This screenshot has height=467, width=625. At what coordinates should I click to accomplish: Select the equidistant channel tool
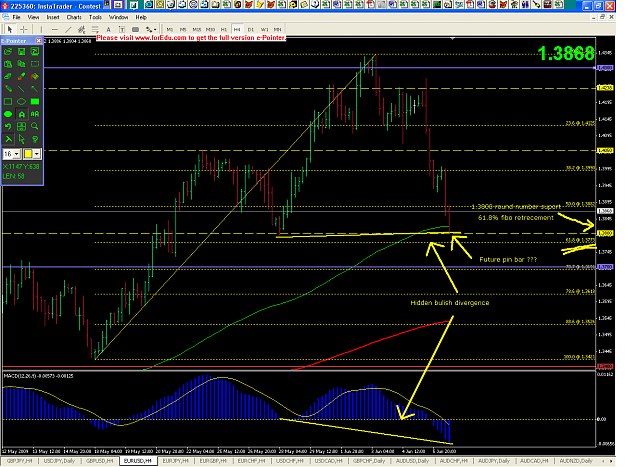tap(81, 29)
